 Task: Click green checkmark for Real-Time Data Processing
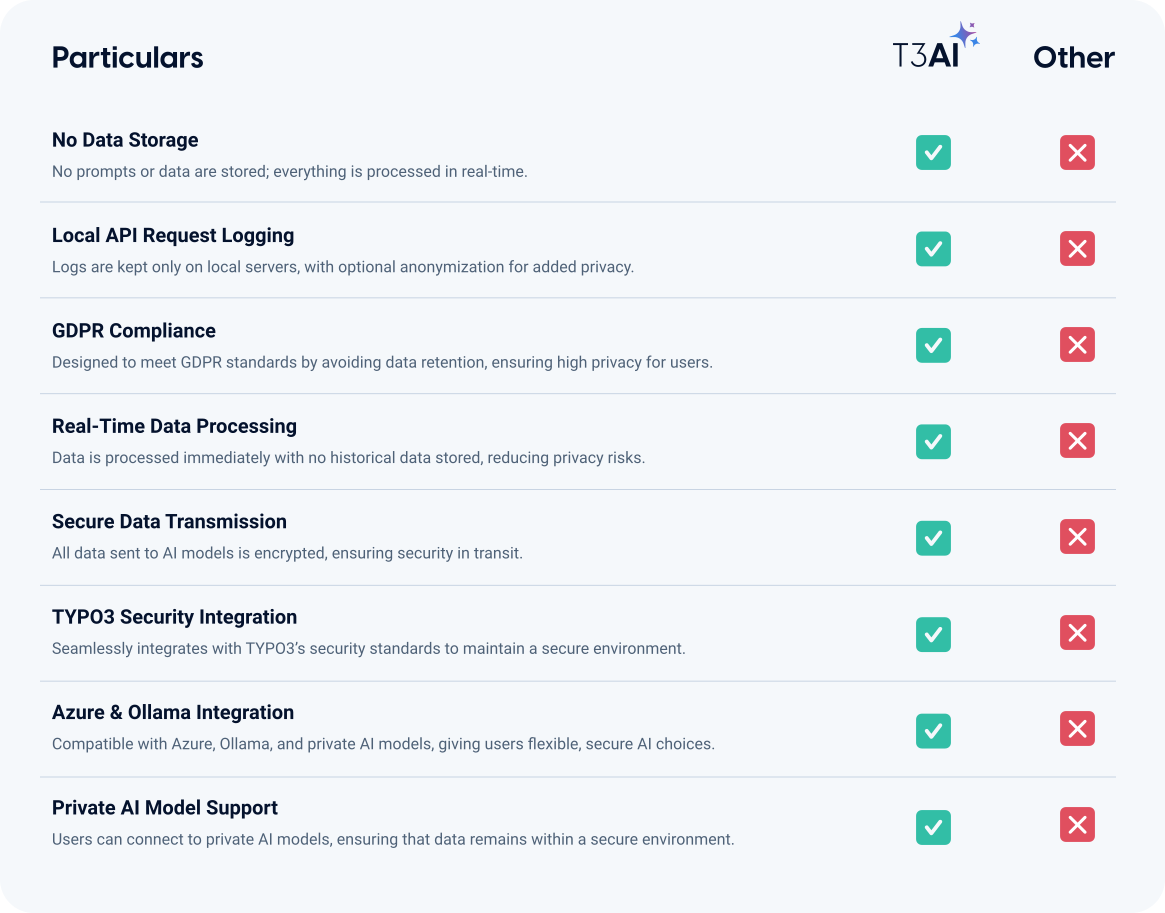[x=933, y=441]
